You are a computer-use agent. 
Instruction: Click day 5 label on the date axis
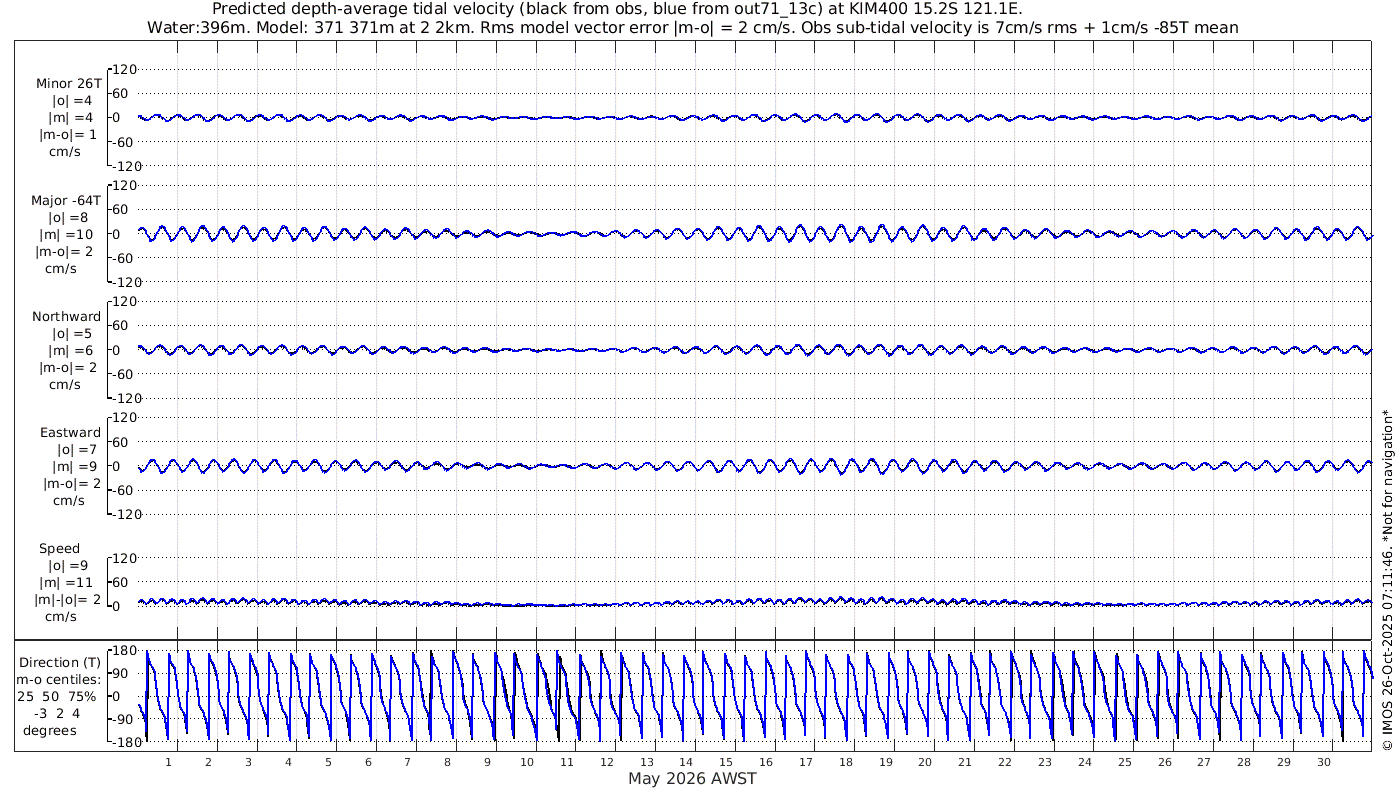328,761
